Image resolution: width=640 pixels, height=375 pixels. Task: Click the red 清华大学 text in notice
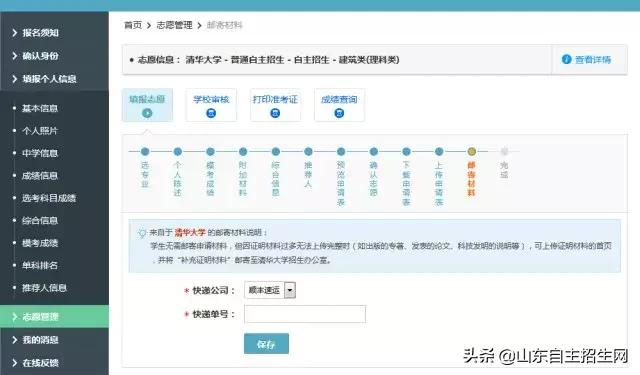point(190,233)
